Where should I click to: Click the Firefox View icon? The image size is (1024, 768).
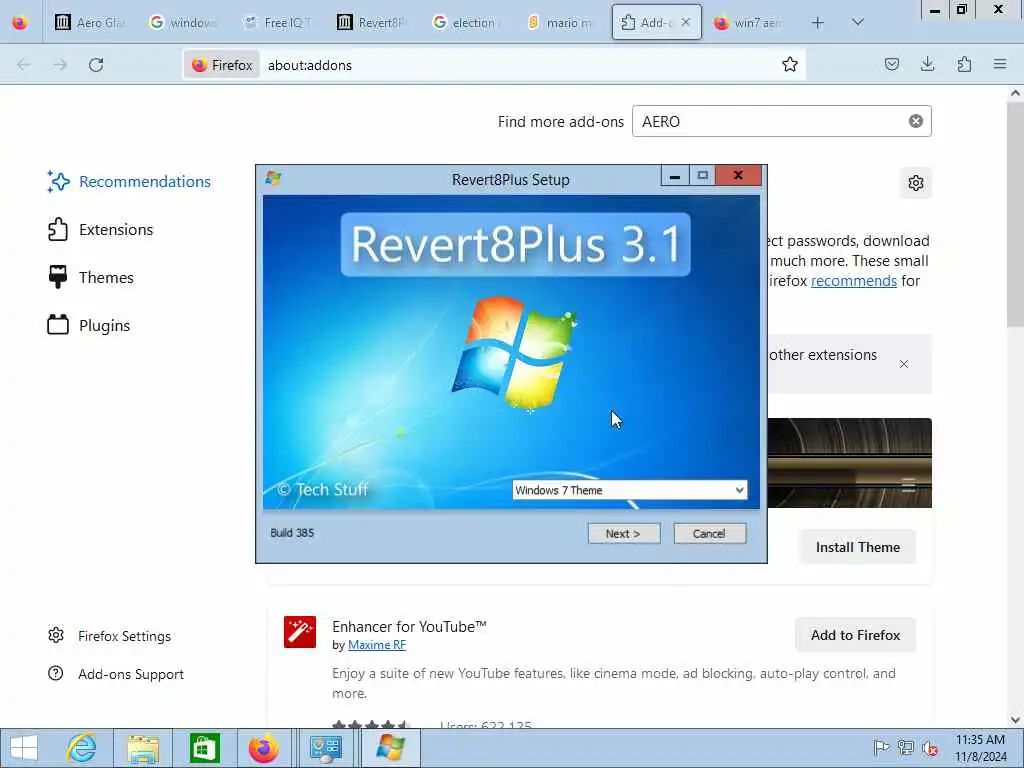[20, 23]
